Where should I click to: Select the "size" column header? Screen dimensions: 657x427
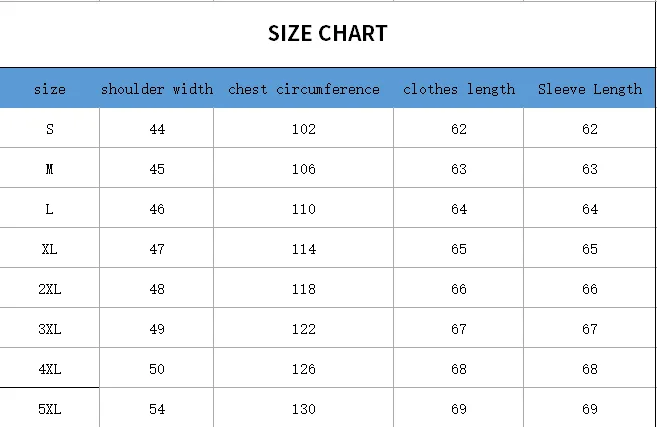pyautogui.click(x=49, y=89)
